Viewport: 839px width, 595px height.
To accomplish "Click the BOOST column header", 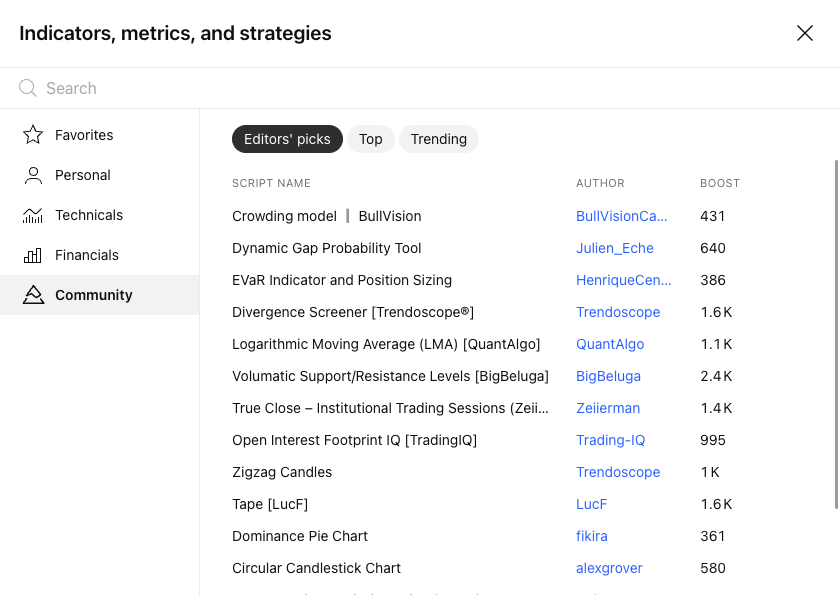I will [x=720, y=184].
